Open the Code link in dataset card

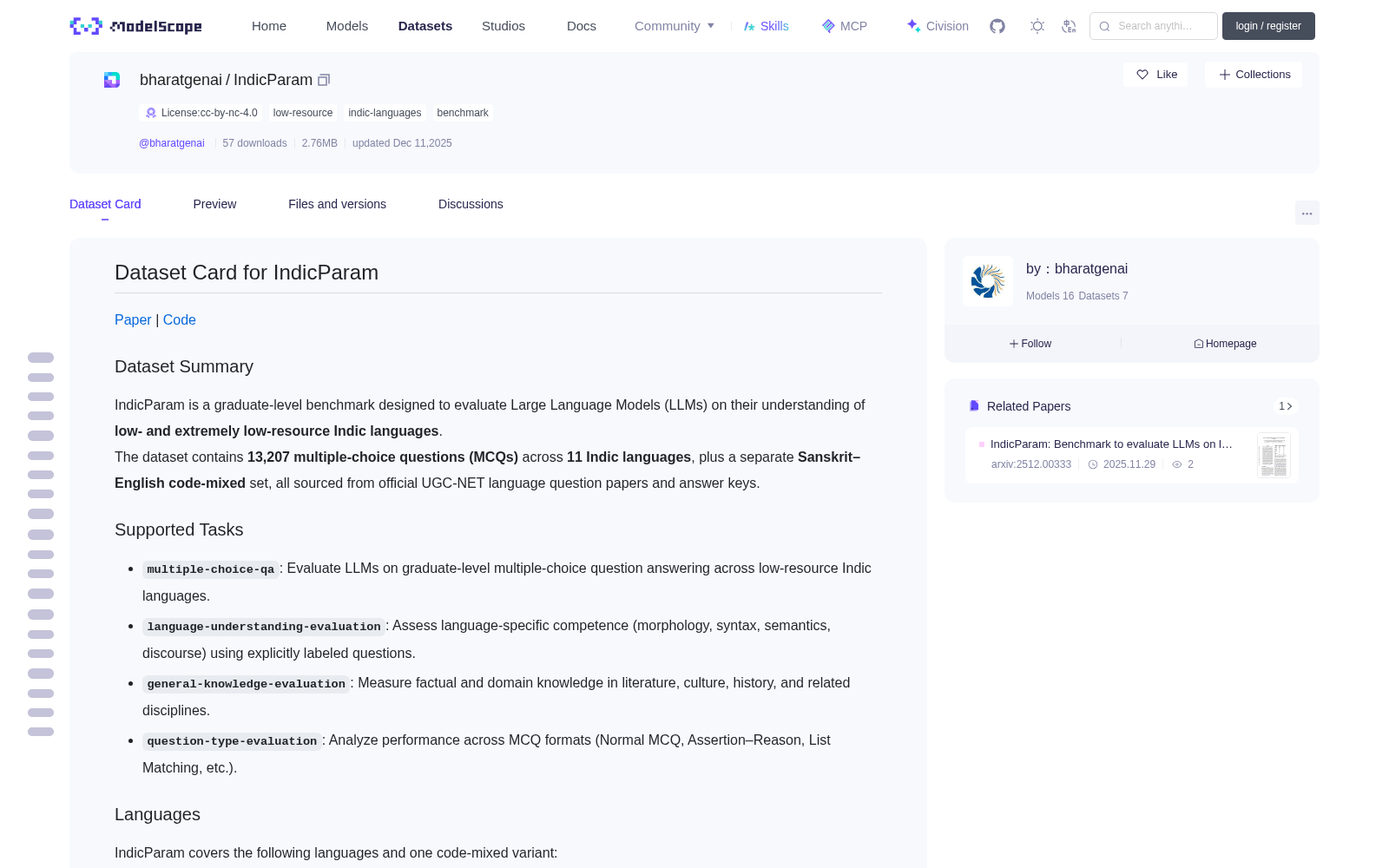tap(180, 319)
